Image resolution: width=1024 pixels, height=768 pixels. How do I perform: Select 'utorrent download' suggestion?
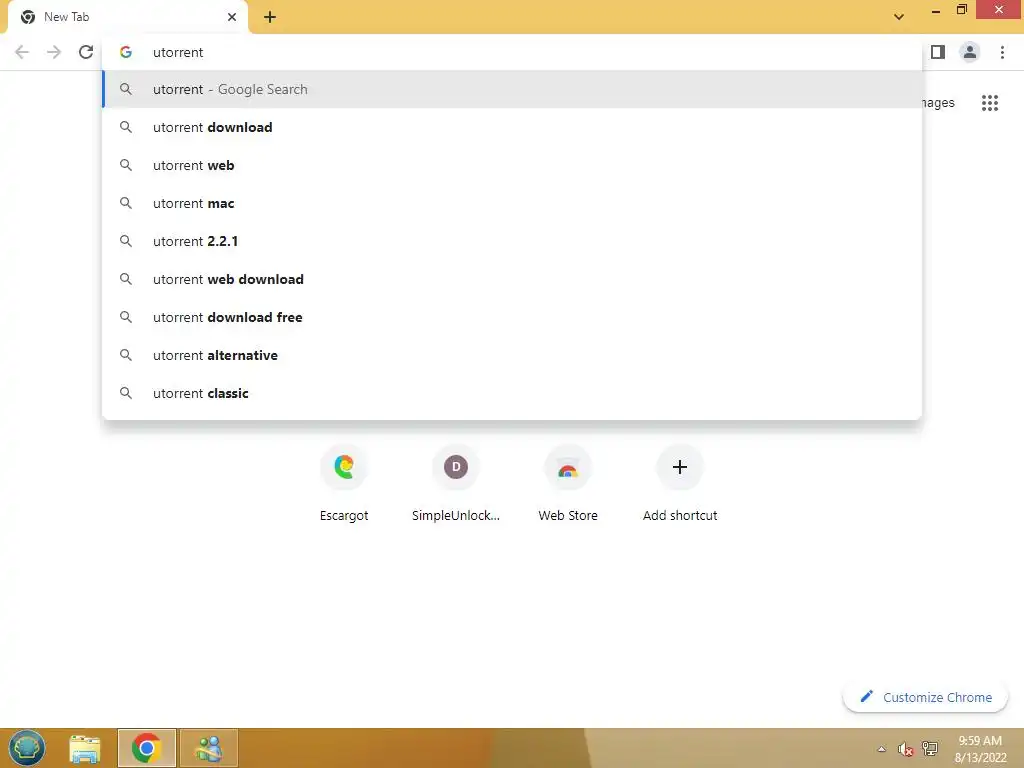pyautogui.click(x=512, y=127)
